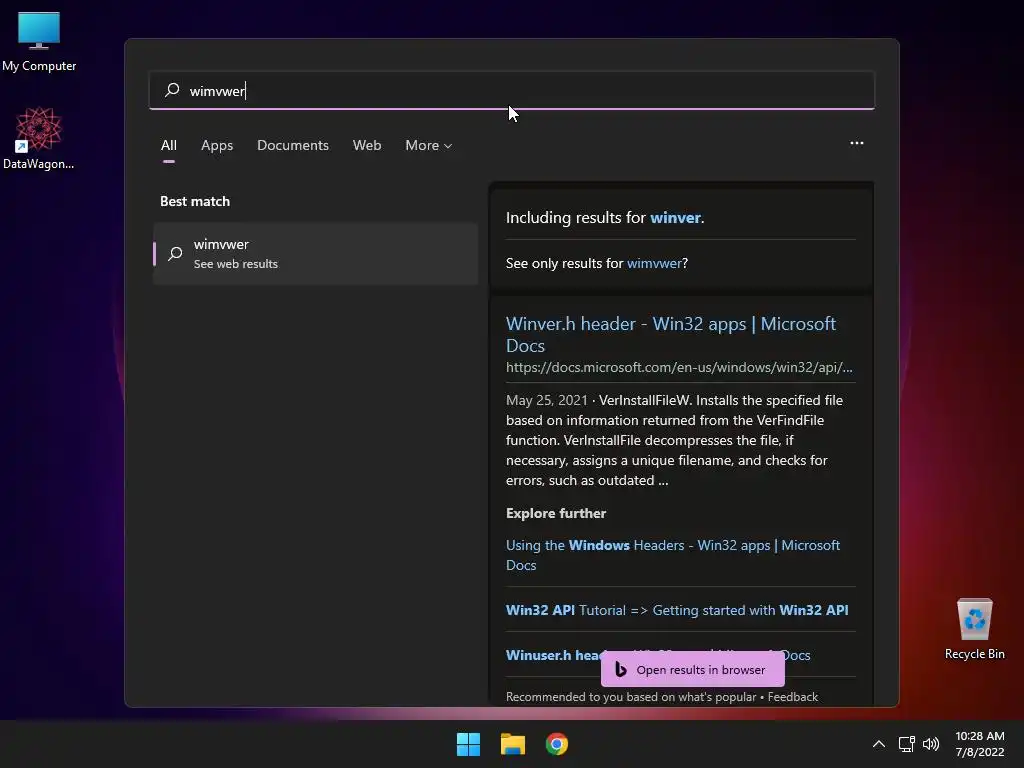Click the Windows Start button
The width and height of the screenshot is (1024, 768).
tap(468, 744)
